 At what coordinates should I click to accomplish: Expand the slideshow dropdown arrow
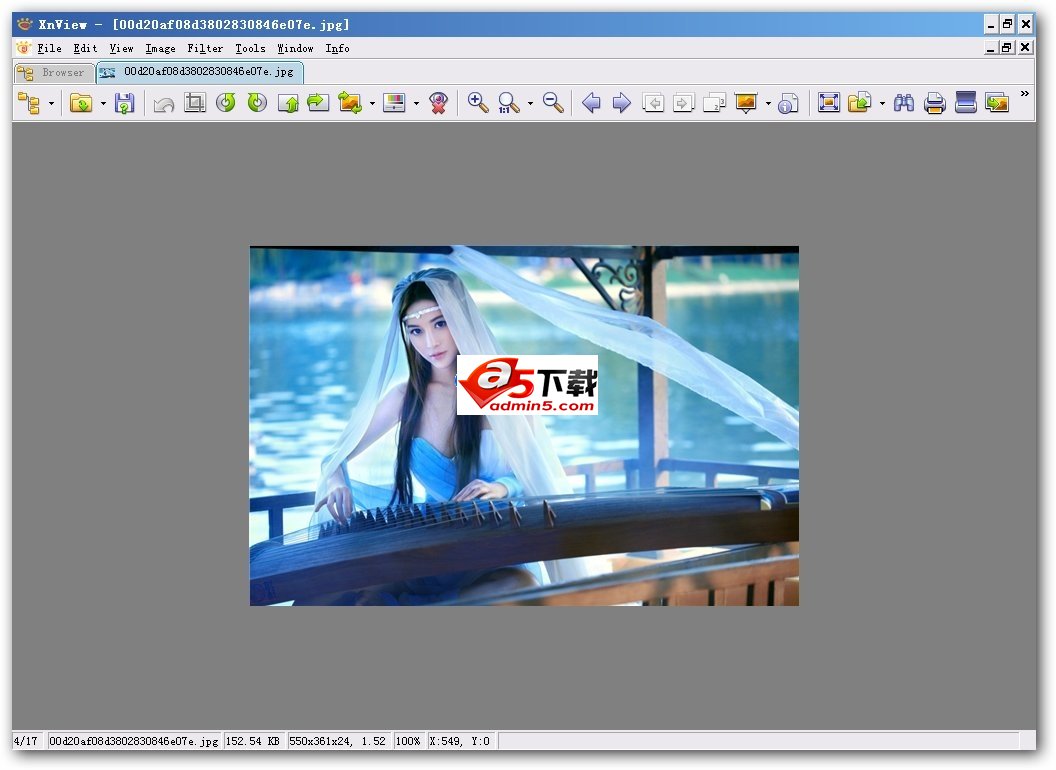pos(768,104)
